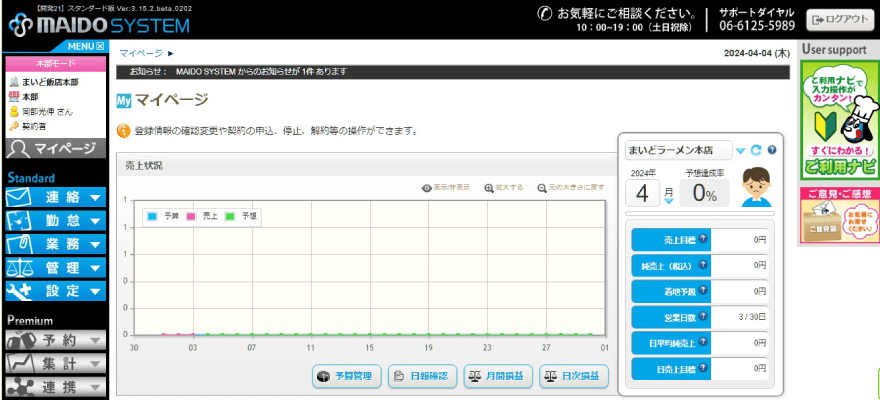Click the help icon for 日平均純売上
The image size is (880, 400).
tap(703, 342)
